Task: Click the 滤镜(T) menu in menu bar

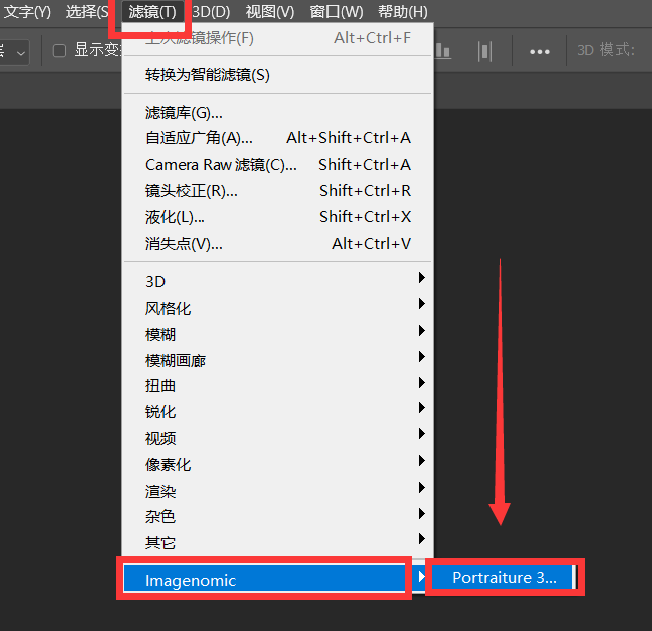Action: [152, 12]
